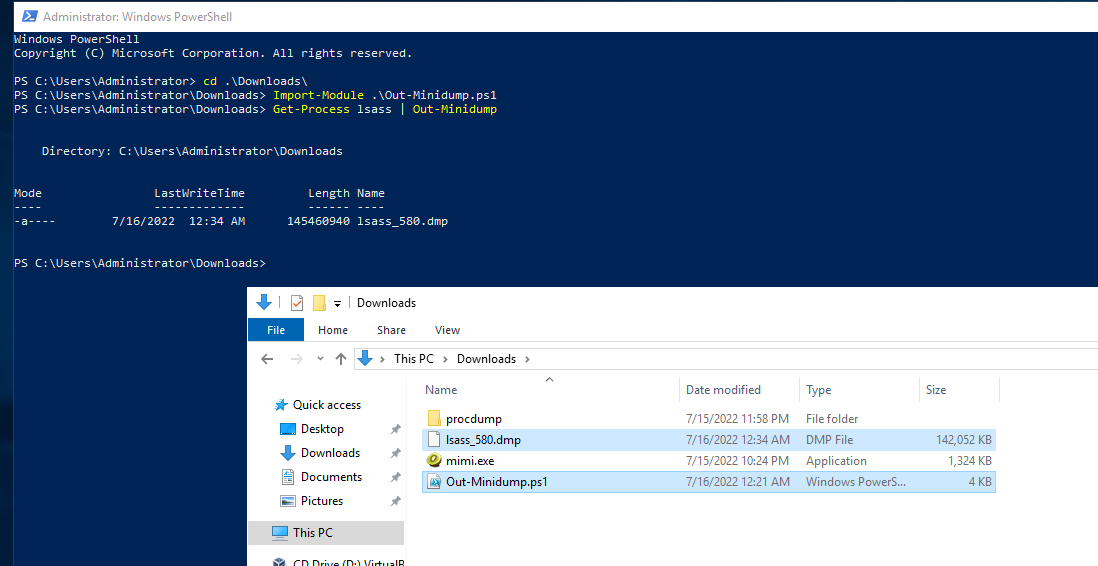Screen dimensions: 1098x566
Task: Click the mimi.exe kiwi application icon
Action: (434, 460)
